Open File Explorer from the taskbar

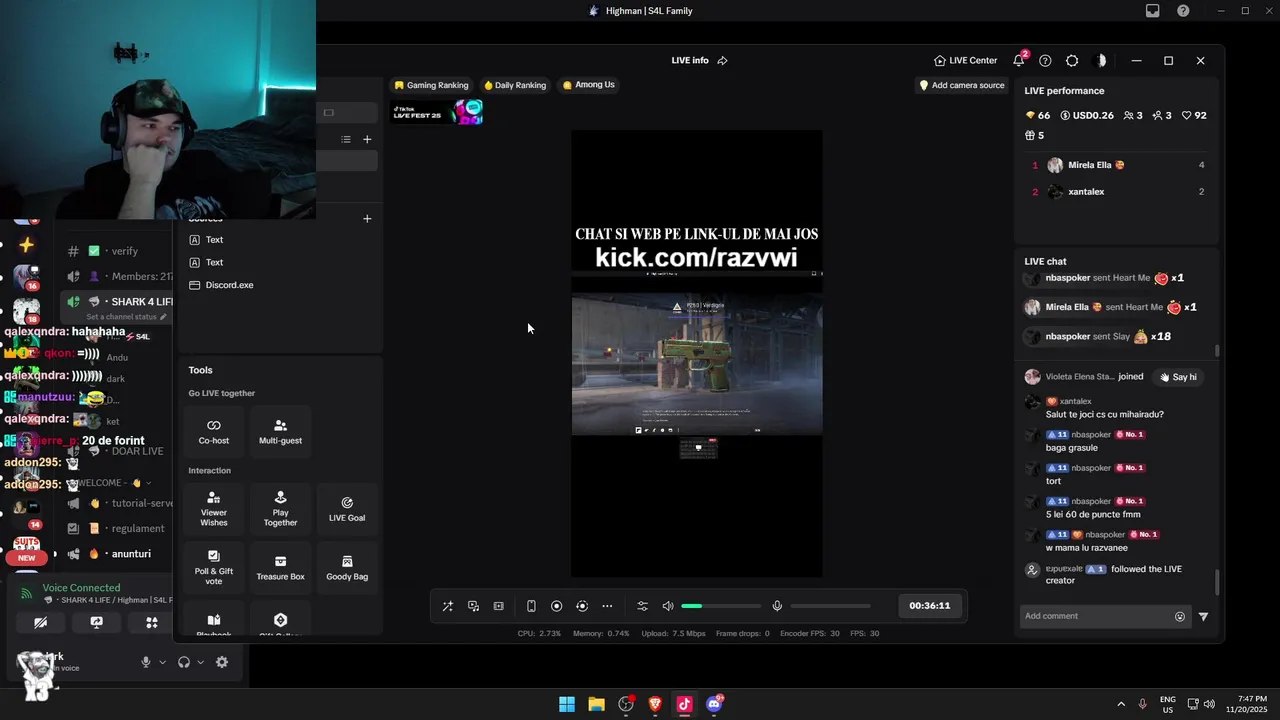[596, 704]
